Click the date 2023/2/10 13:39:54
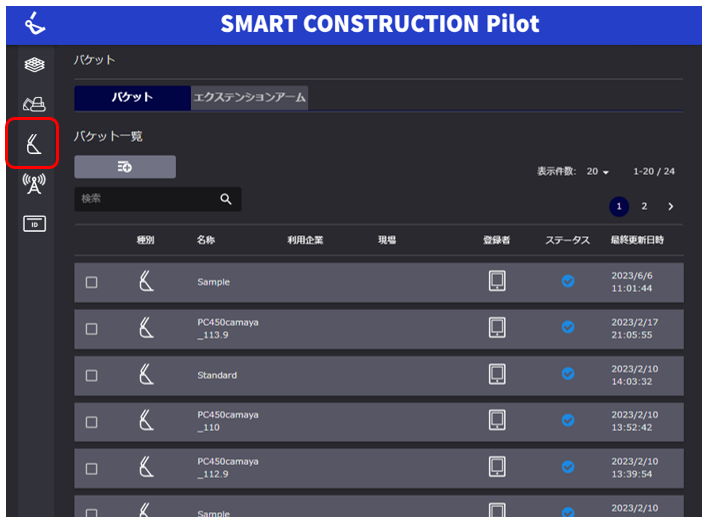 coord(634,468)
